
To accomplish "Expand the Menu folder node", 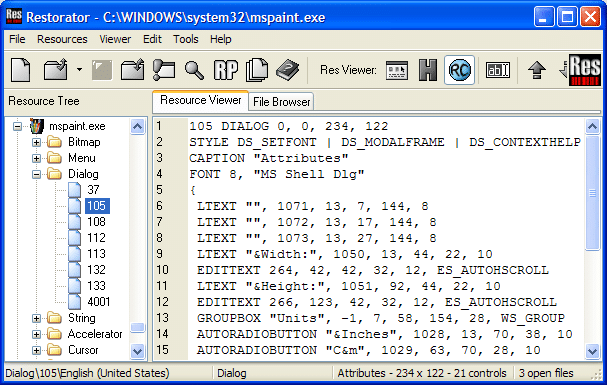I will (36, 158).
